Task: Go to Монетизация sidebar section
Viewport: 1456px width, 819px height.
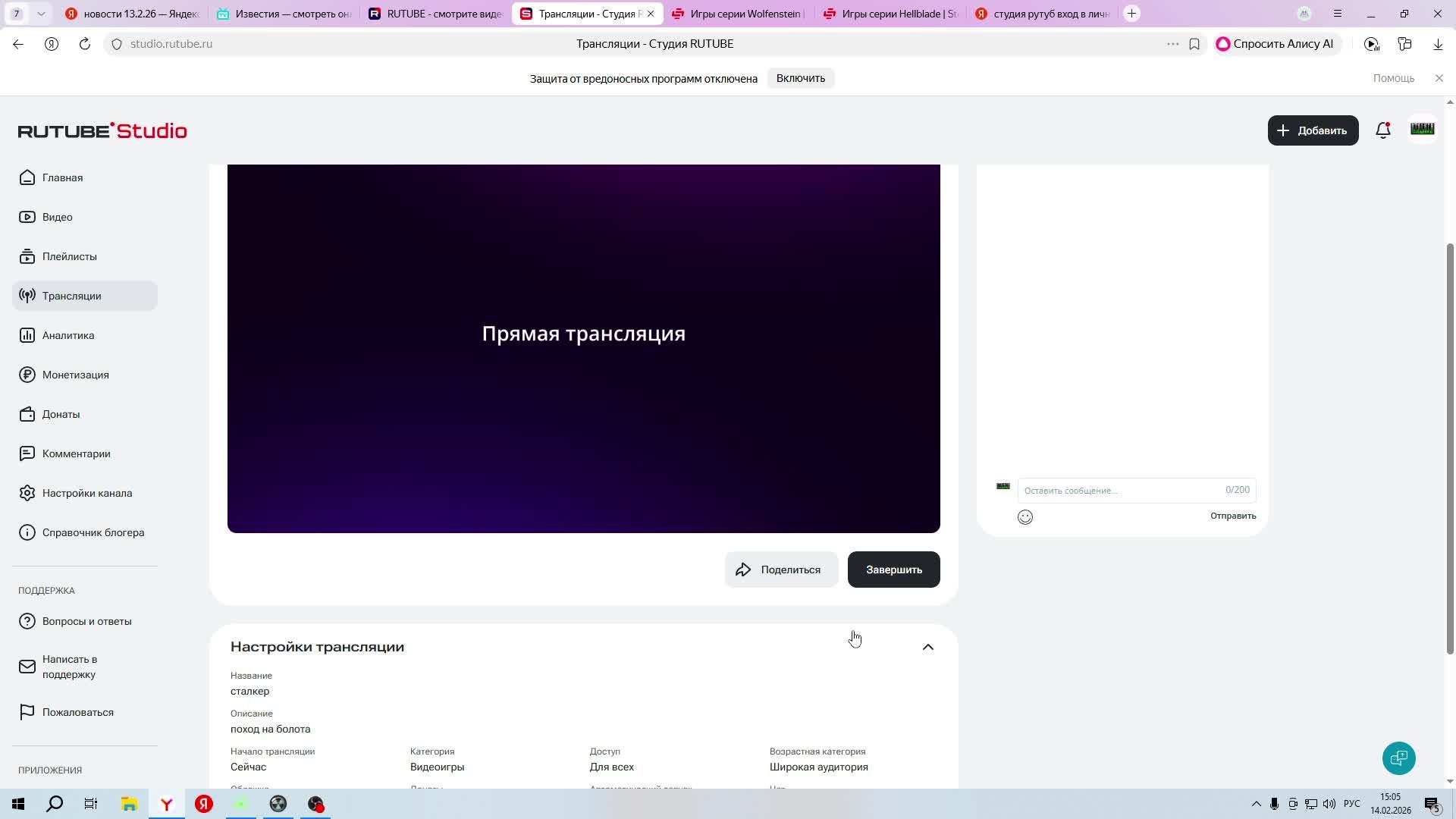Action: pyautogui.click(x=75, y=375)
